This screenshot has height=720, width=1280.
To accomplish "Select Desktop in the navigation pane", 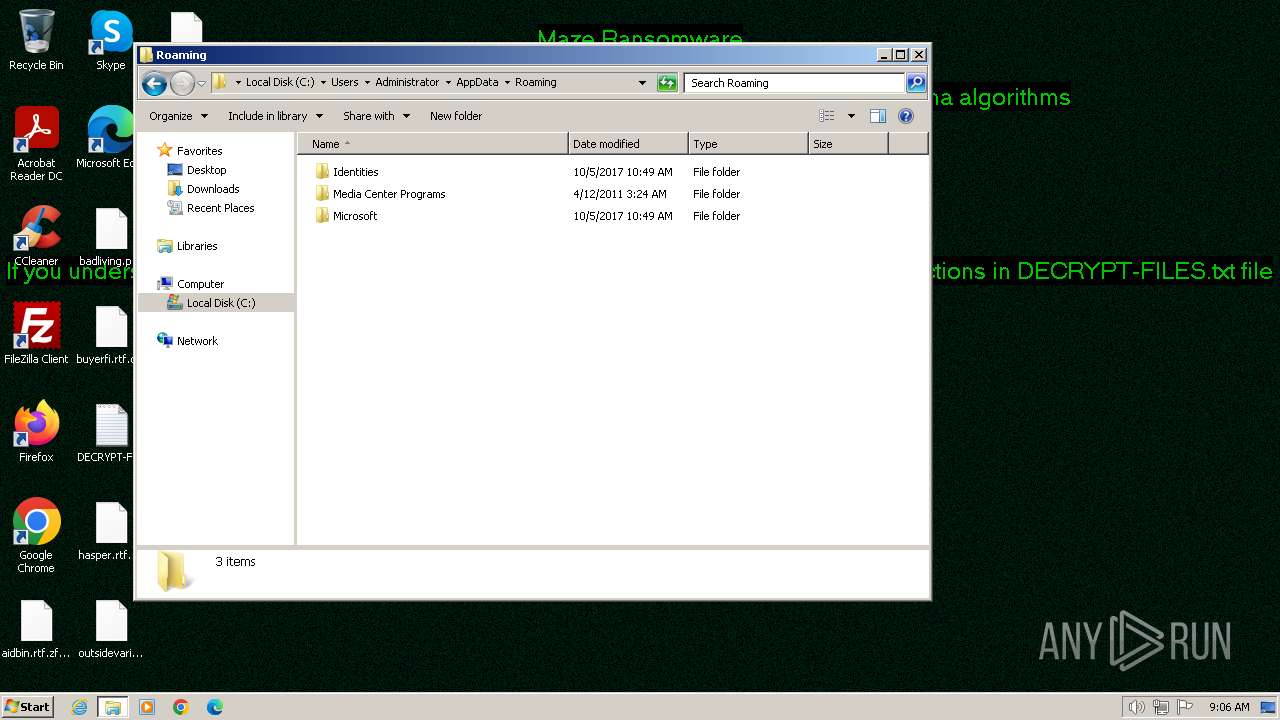I will 197,170.
